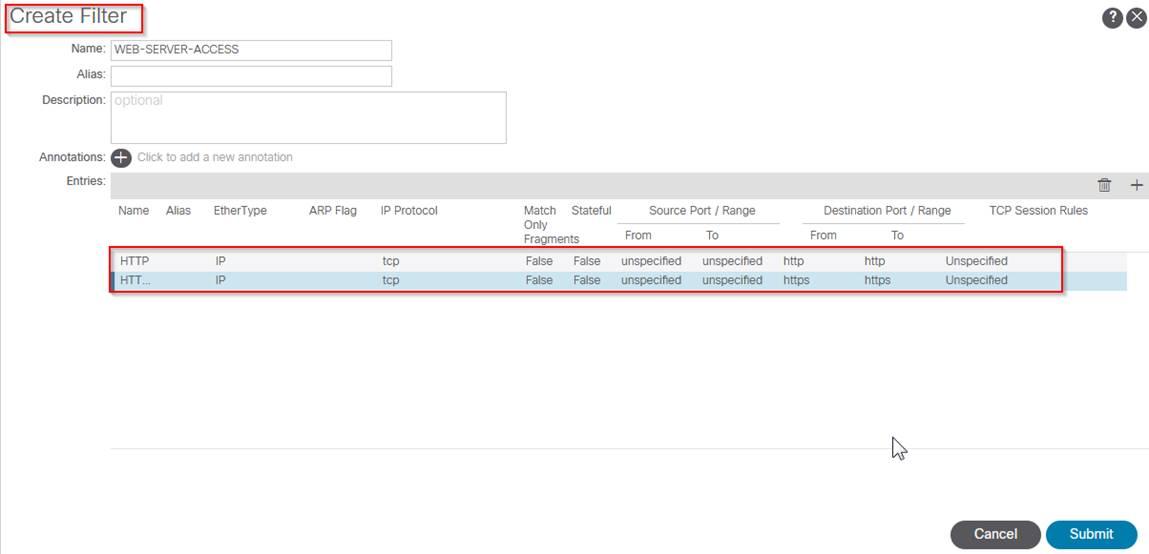The image size is (1149, 554).
Task: Click EtherType IP in HTTP row
Action: [x=221, y=261]
